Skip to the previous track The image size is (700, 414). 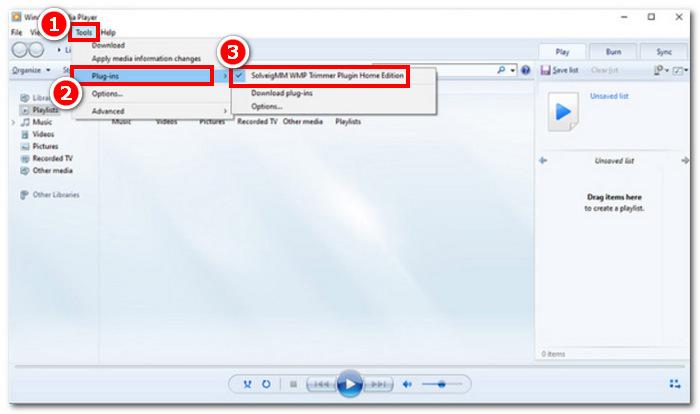(320, 384)
